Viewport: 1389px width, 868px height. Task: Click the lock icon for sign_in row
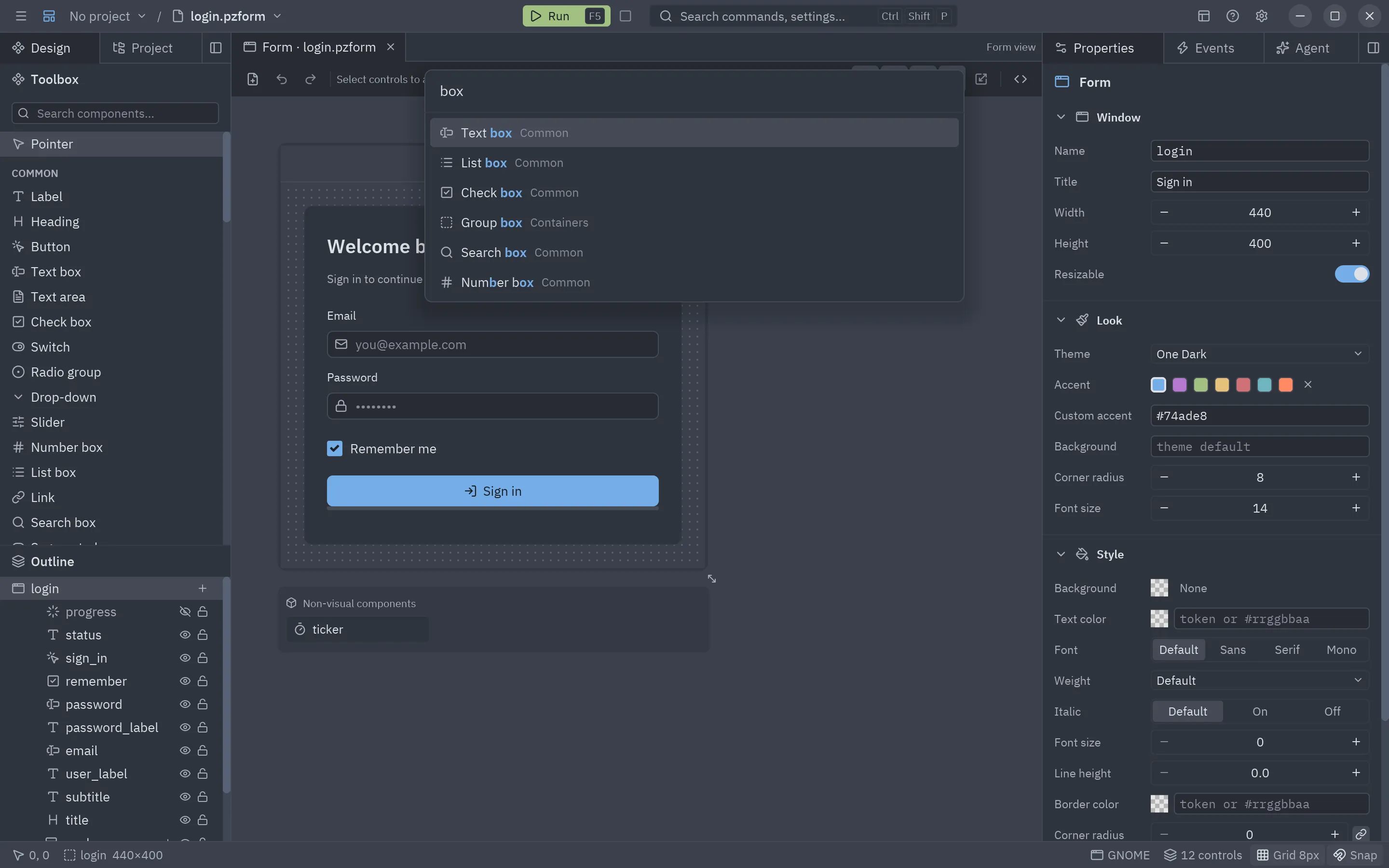pos(203,658)
